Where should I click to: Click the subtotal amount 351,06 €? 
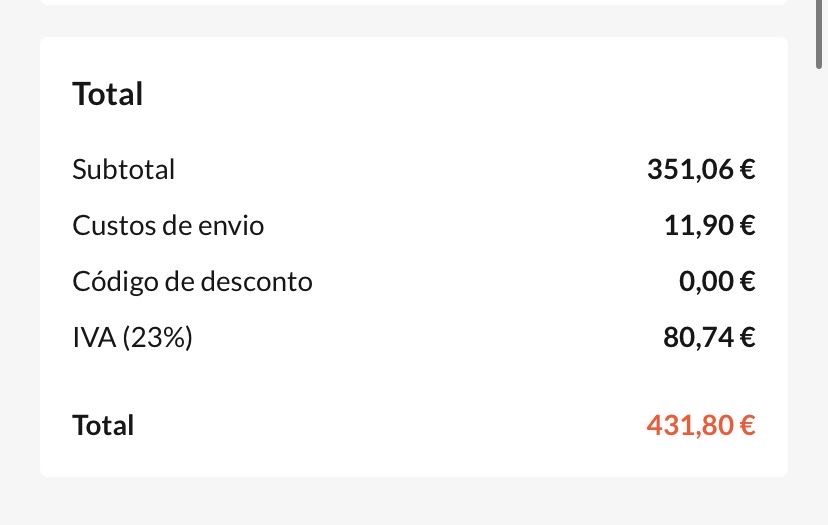(x=700, y=170)
